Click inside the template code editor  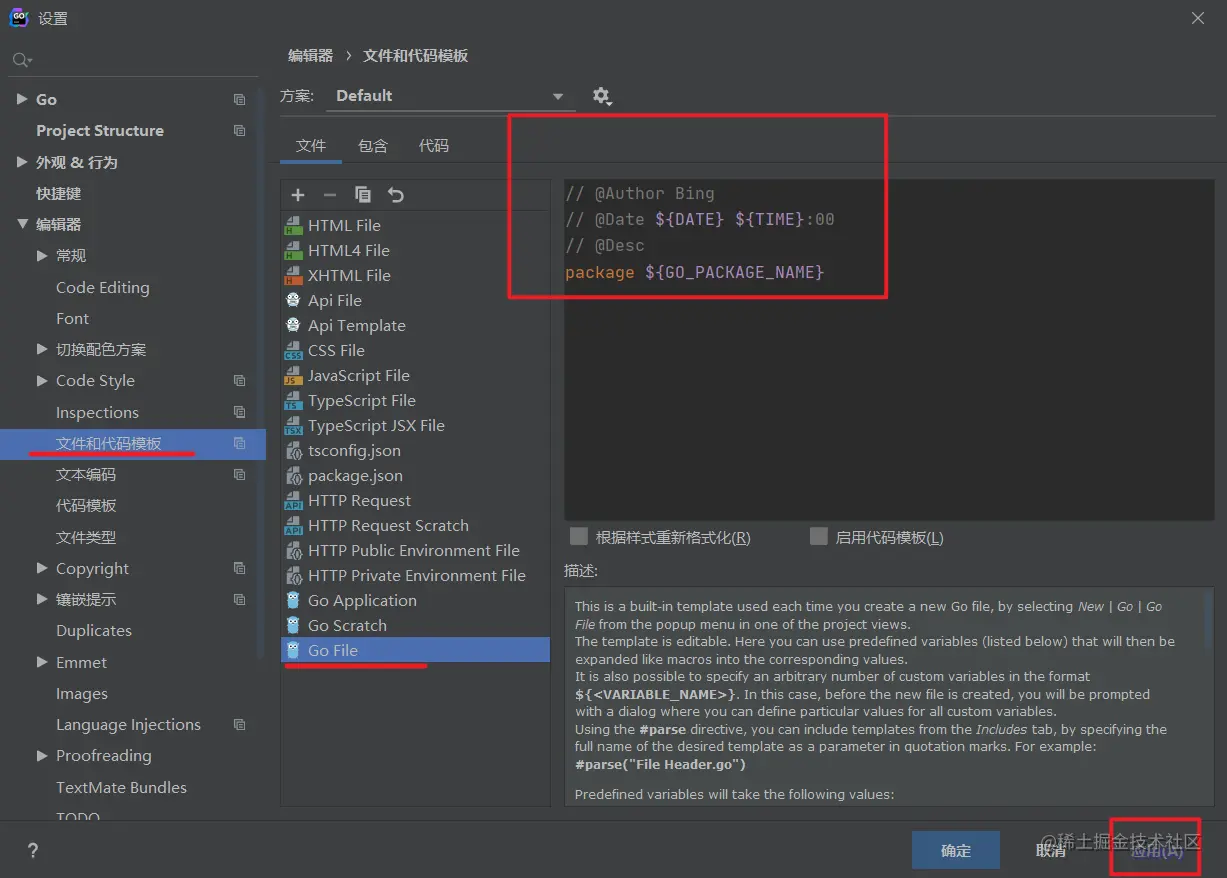click(889, 350)
